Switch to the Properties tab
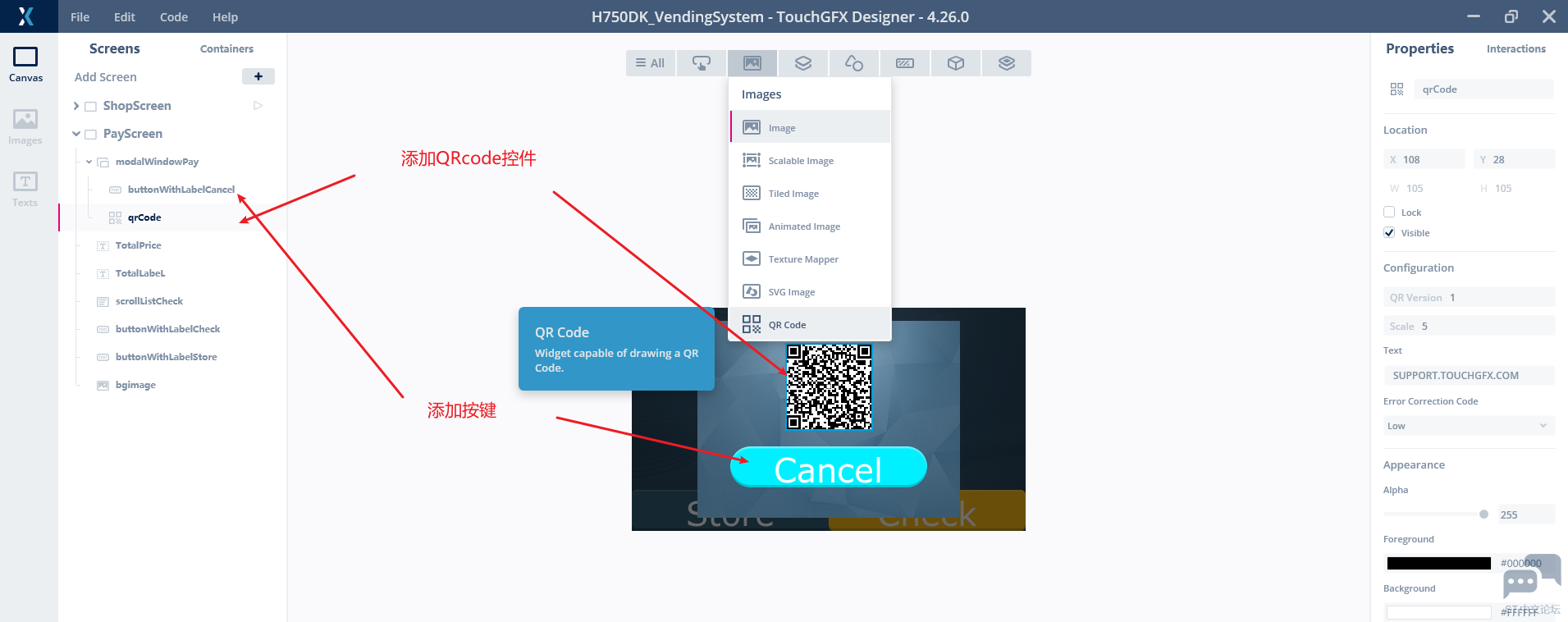This screenshot has height=622, width=1568. (1419, 48)
